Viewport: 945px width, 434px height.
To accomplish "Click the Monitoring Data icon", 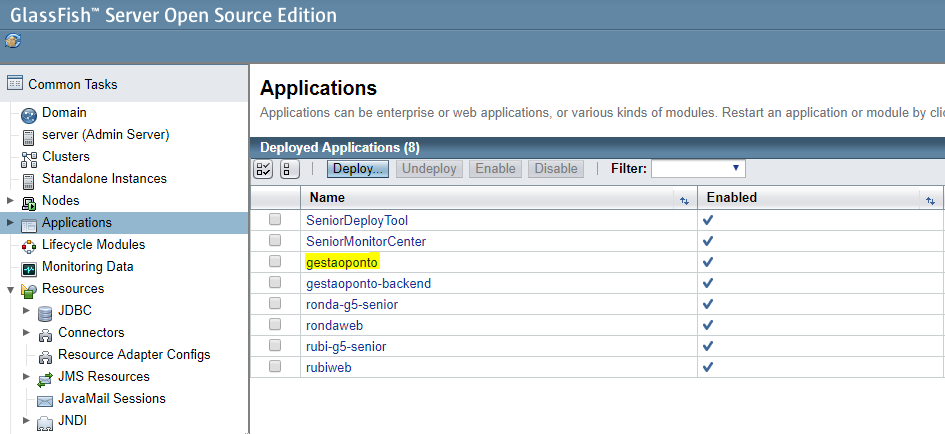I will click(x=29, y=267).
